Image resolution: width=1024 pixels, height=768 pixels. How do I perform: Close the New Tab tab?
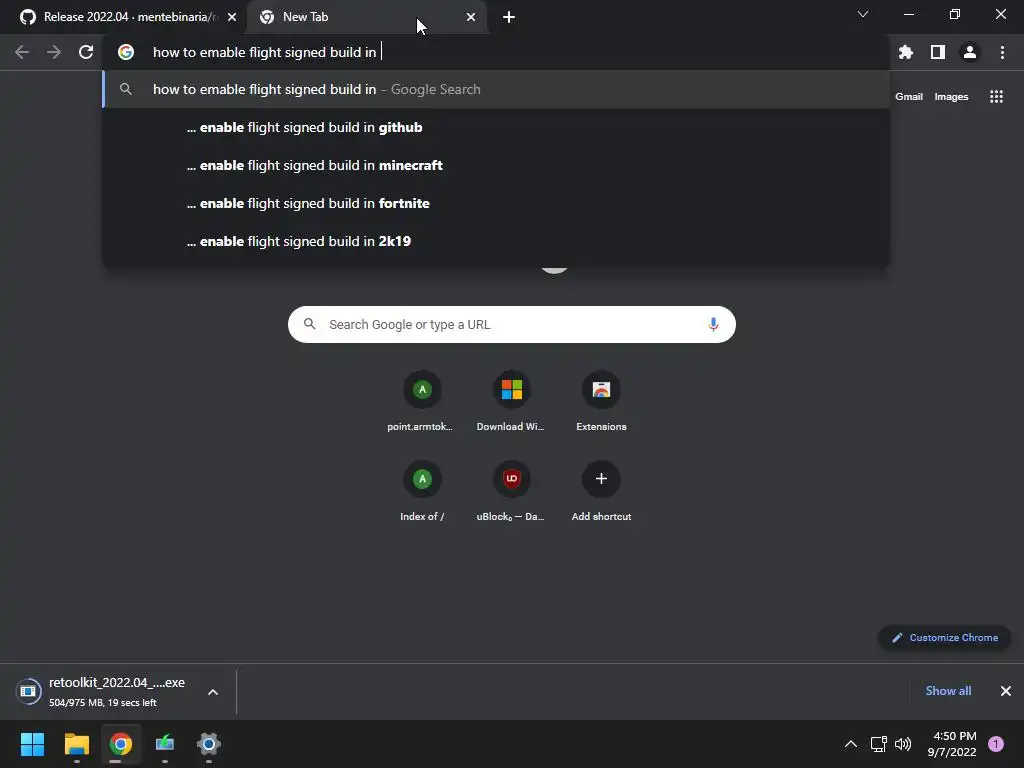471,17
